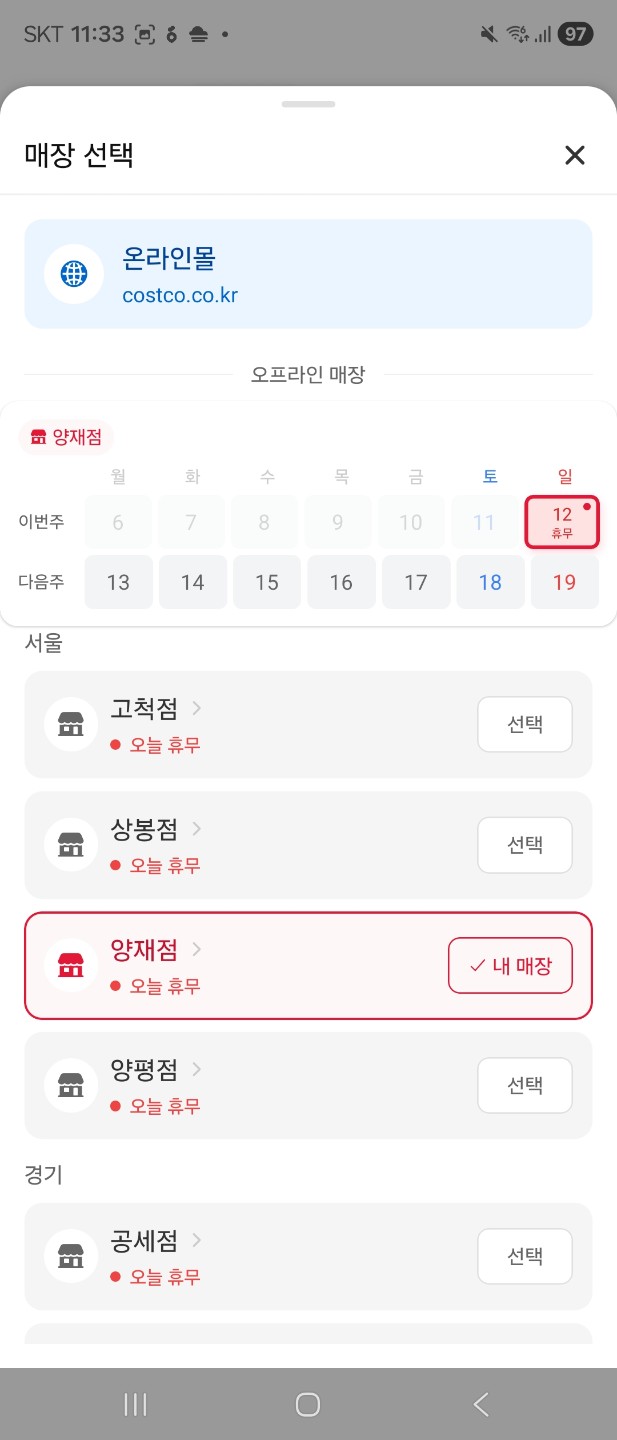Tap the 공세점 store icon

click(x=71, y=1256)
